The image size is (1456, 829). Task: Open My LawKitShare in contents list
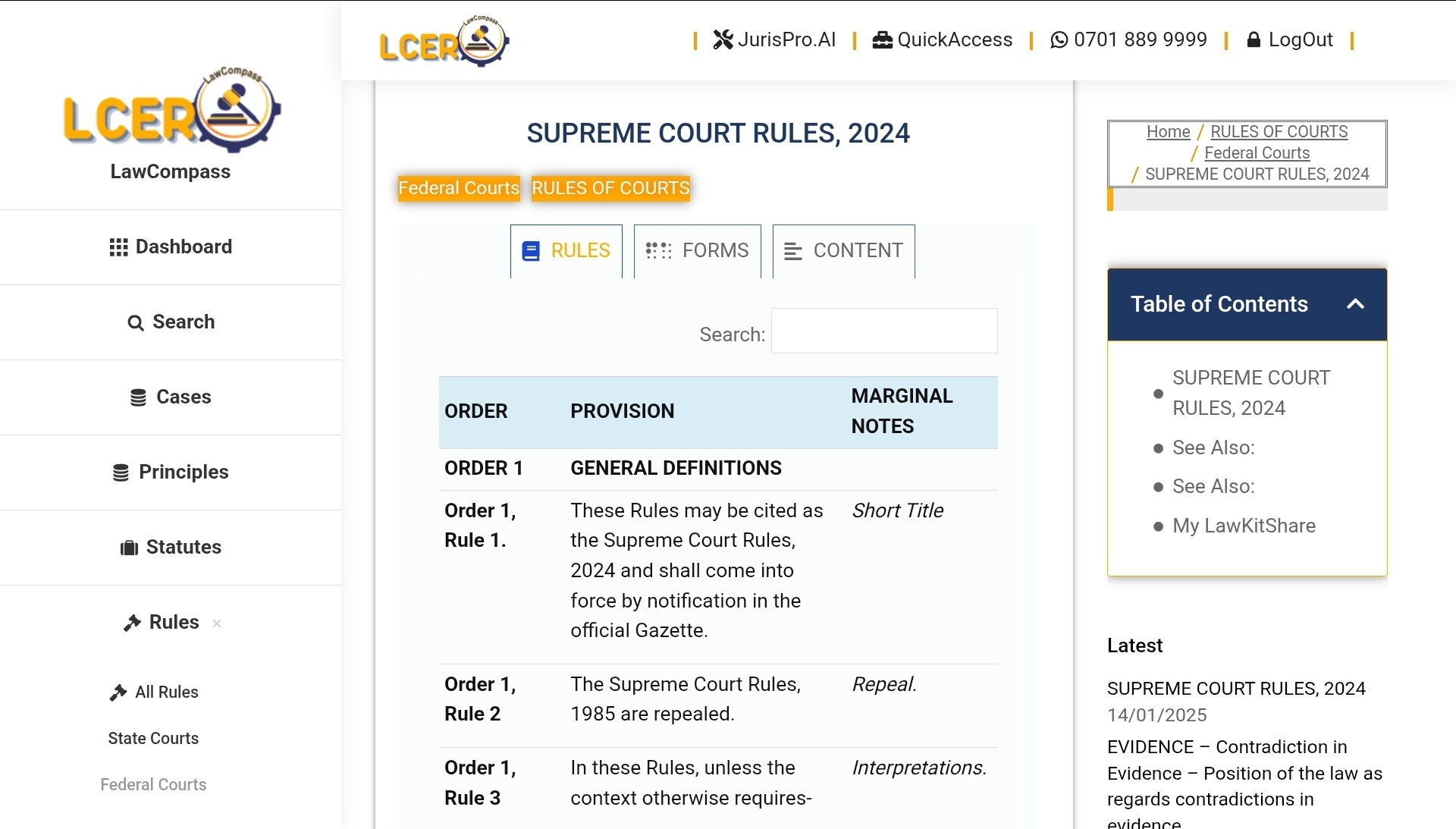click(1244, 526)
